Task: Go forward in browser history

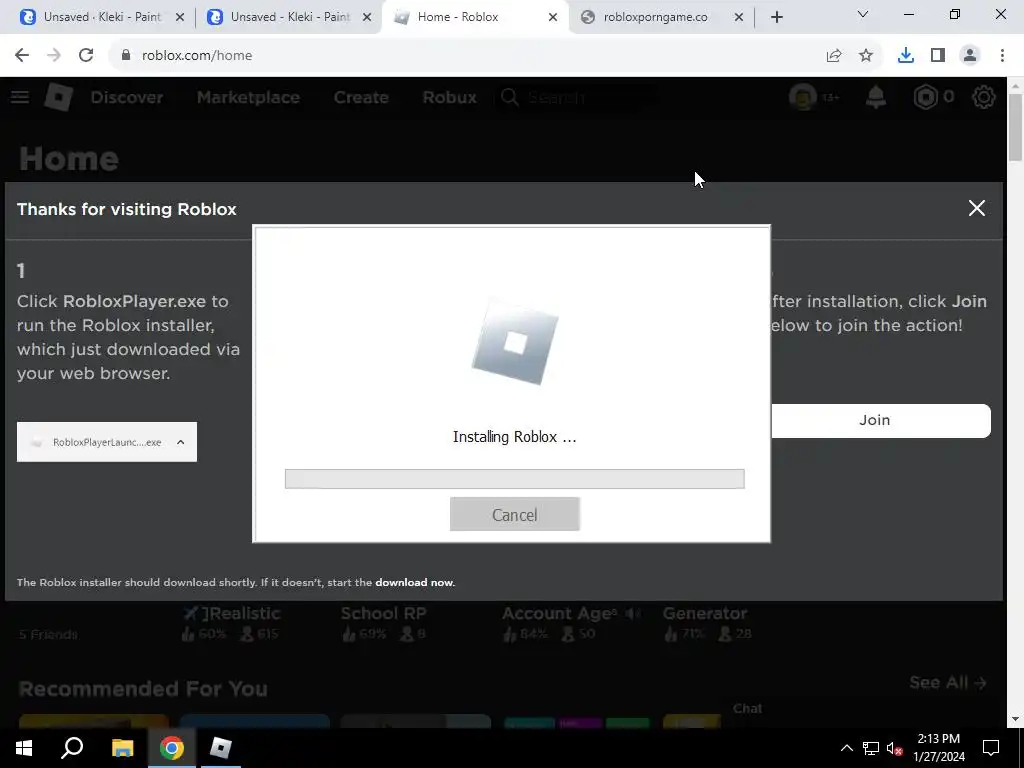Action: pos(54,56)
